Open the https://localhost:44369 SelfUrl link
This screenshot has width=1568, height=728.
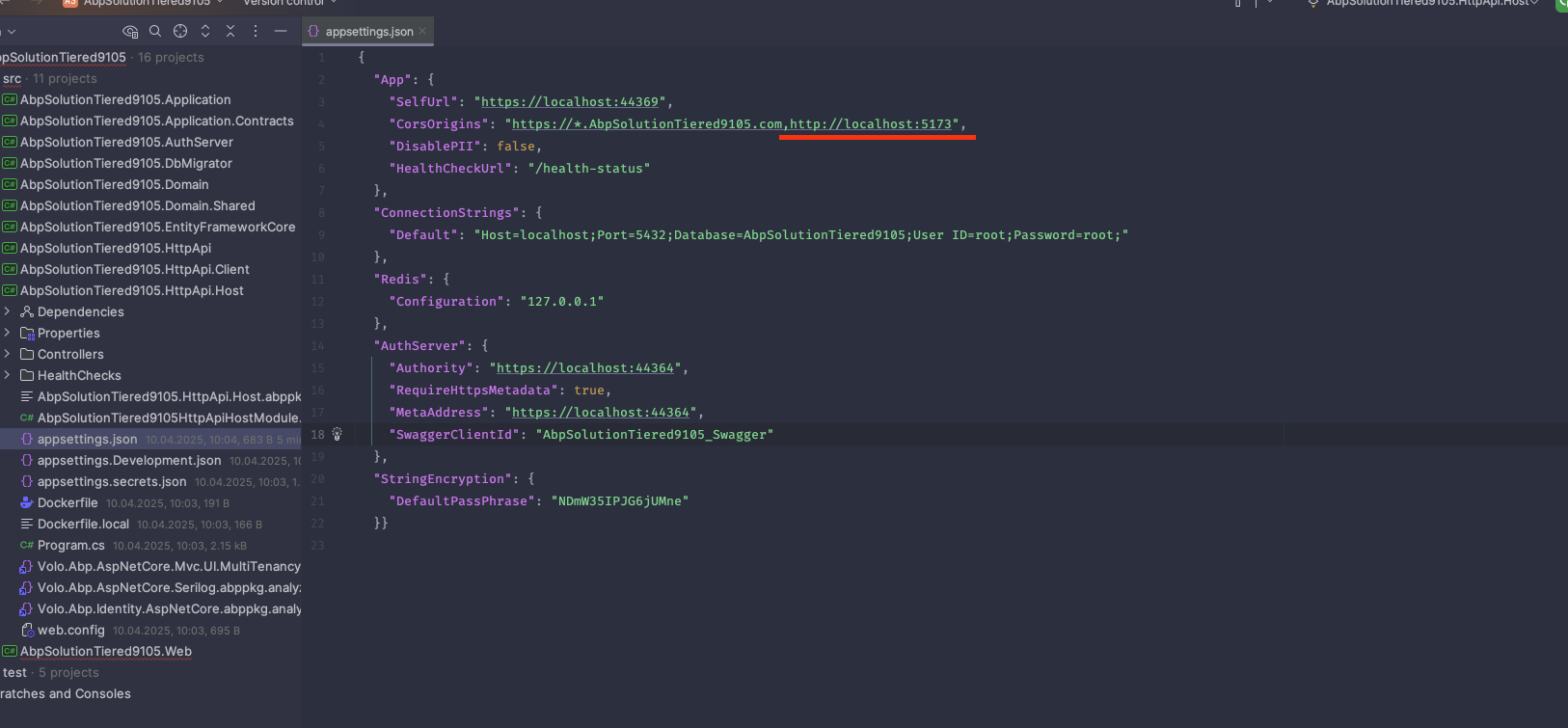569,101
